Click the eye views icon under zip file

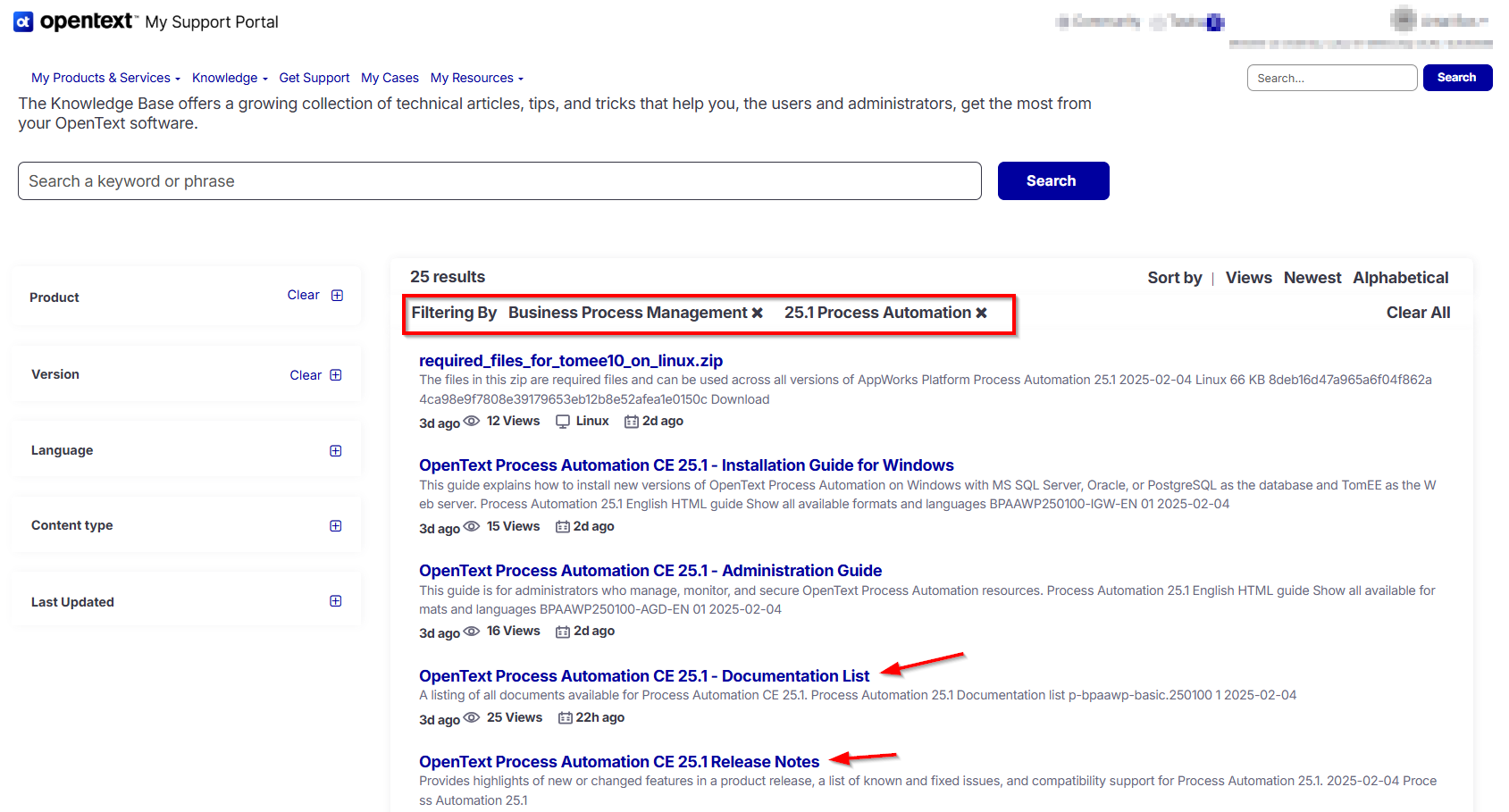(x=472, y=421)
